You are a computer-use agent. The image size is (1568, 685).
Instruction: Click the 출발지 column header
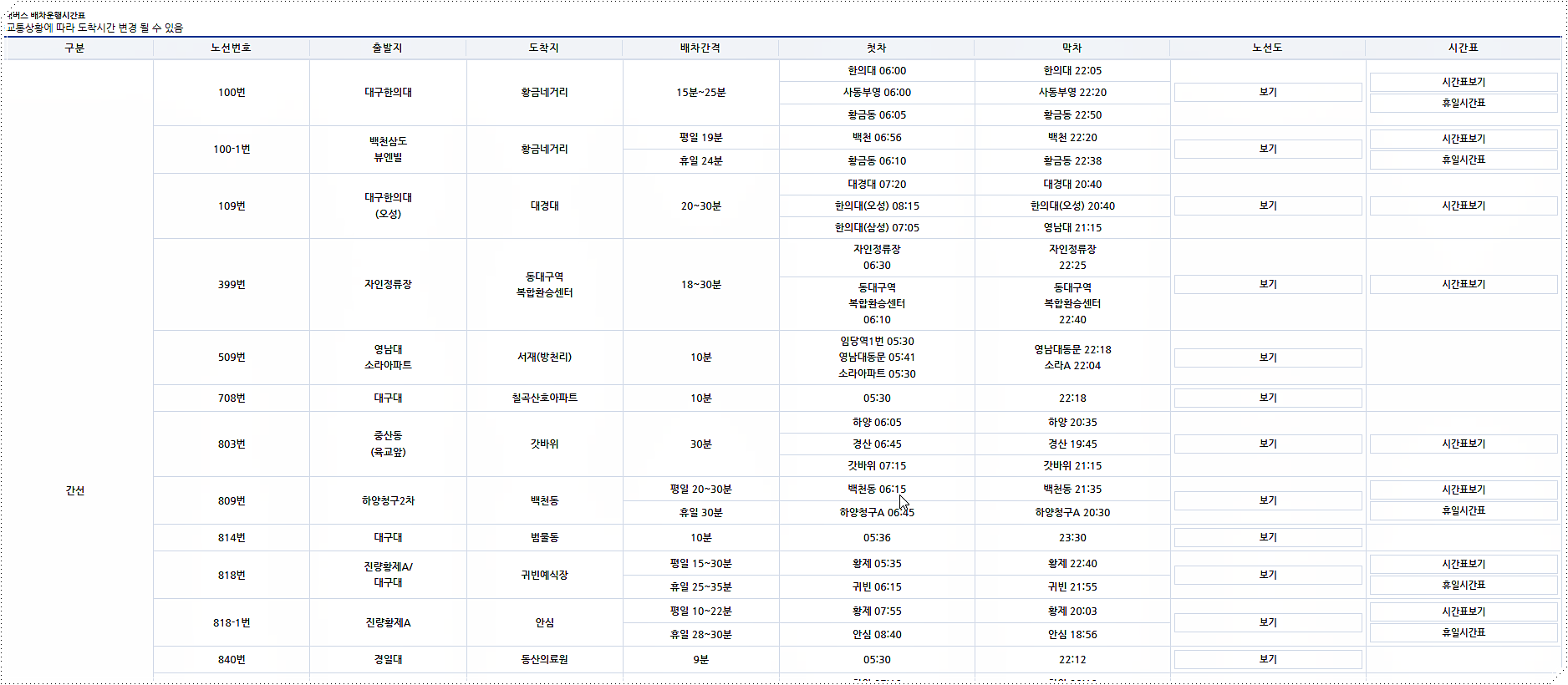(x=388, y=48)
